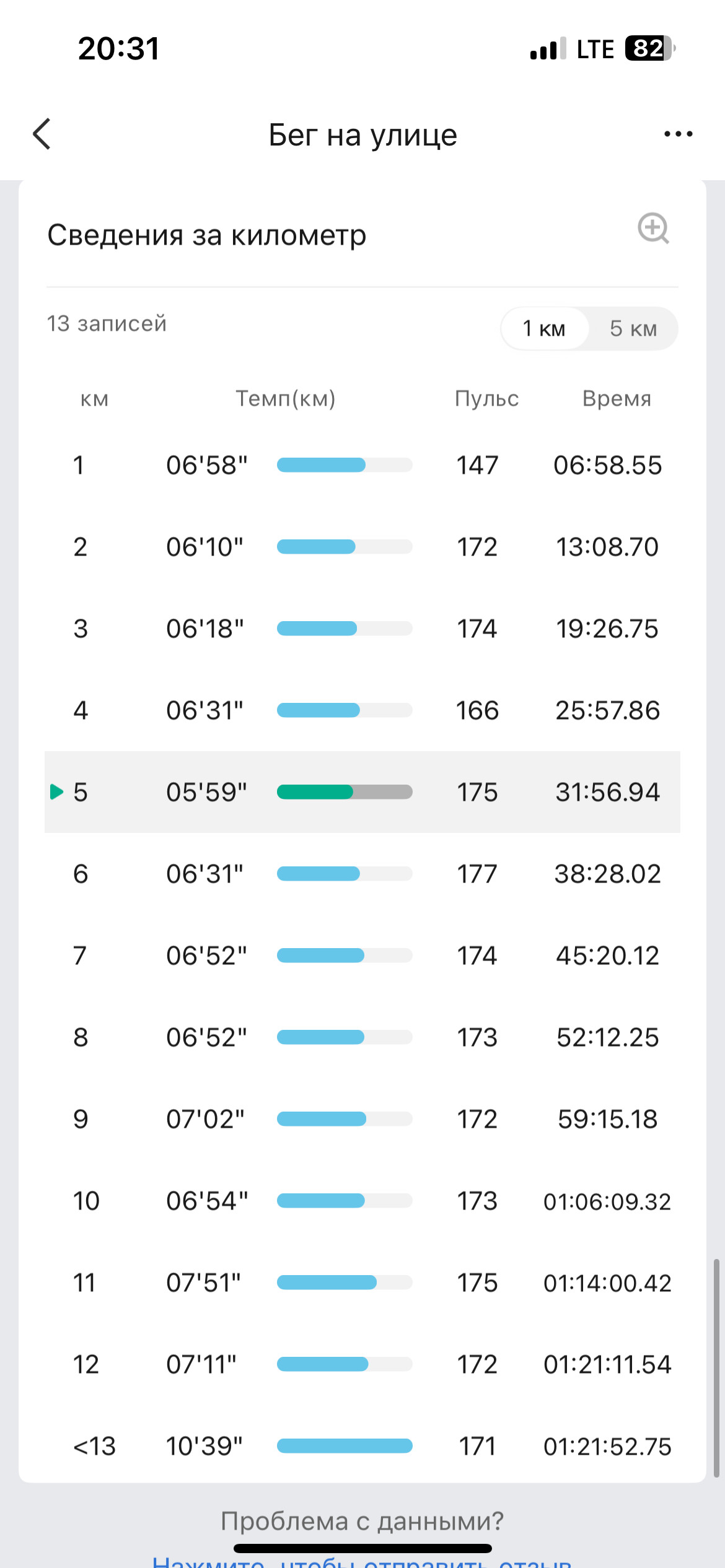
Task: Tap the green play marker at kilometer 5
Action: pyautogui.click(x=56, y=791)
